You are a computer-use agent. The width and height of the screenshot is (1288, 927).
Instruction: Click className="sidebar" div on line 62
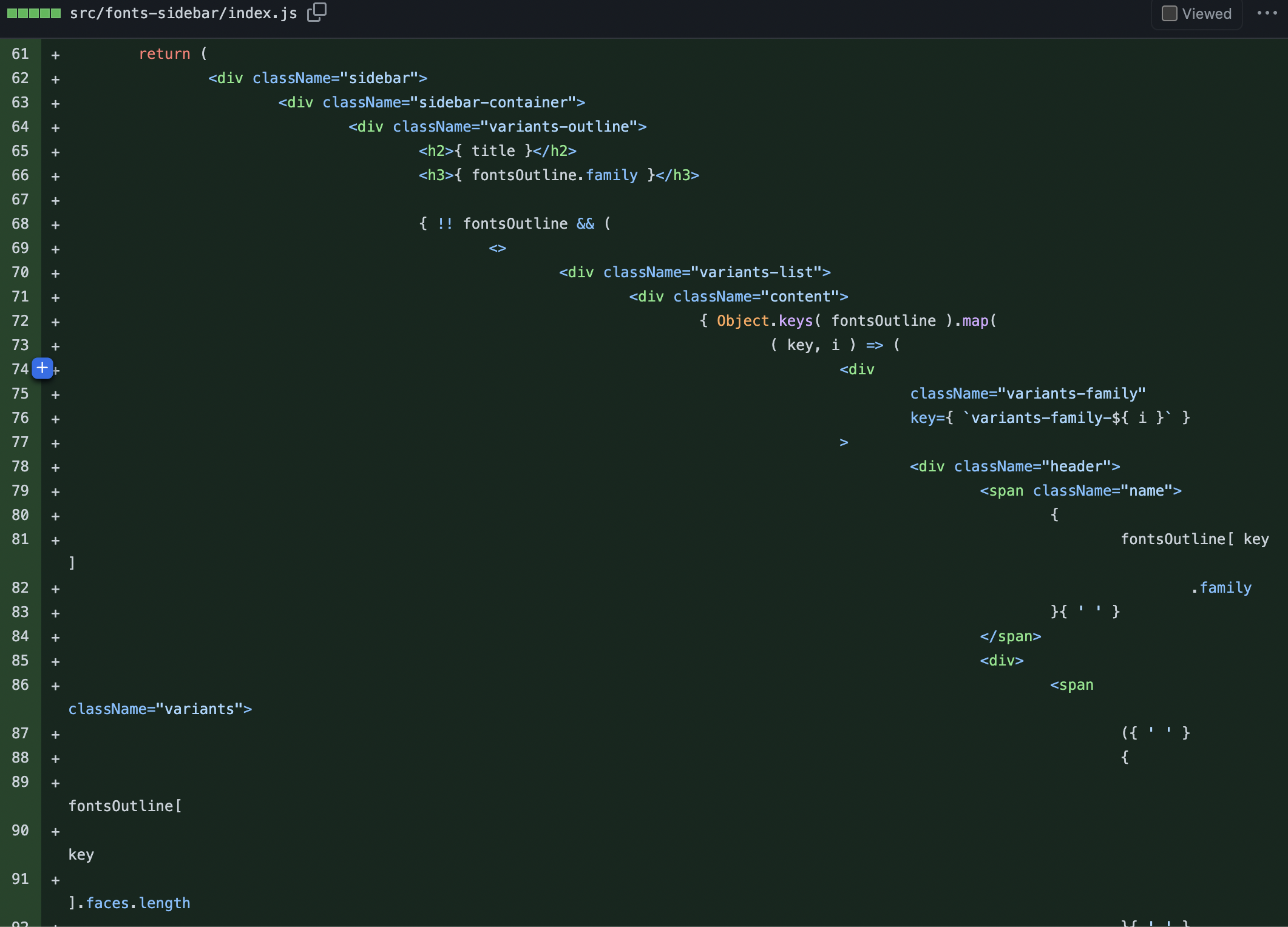318,78
